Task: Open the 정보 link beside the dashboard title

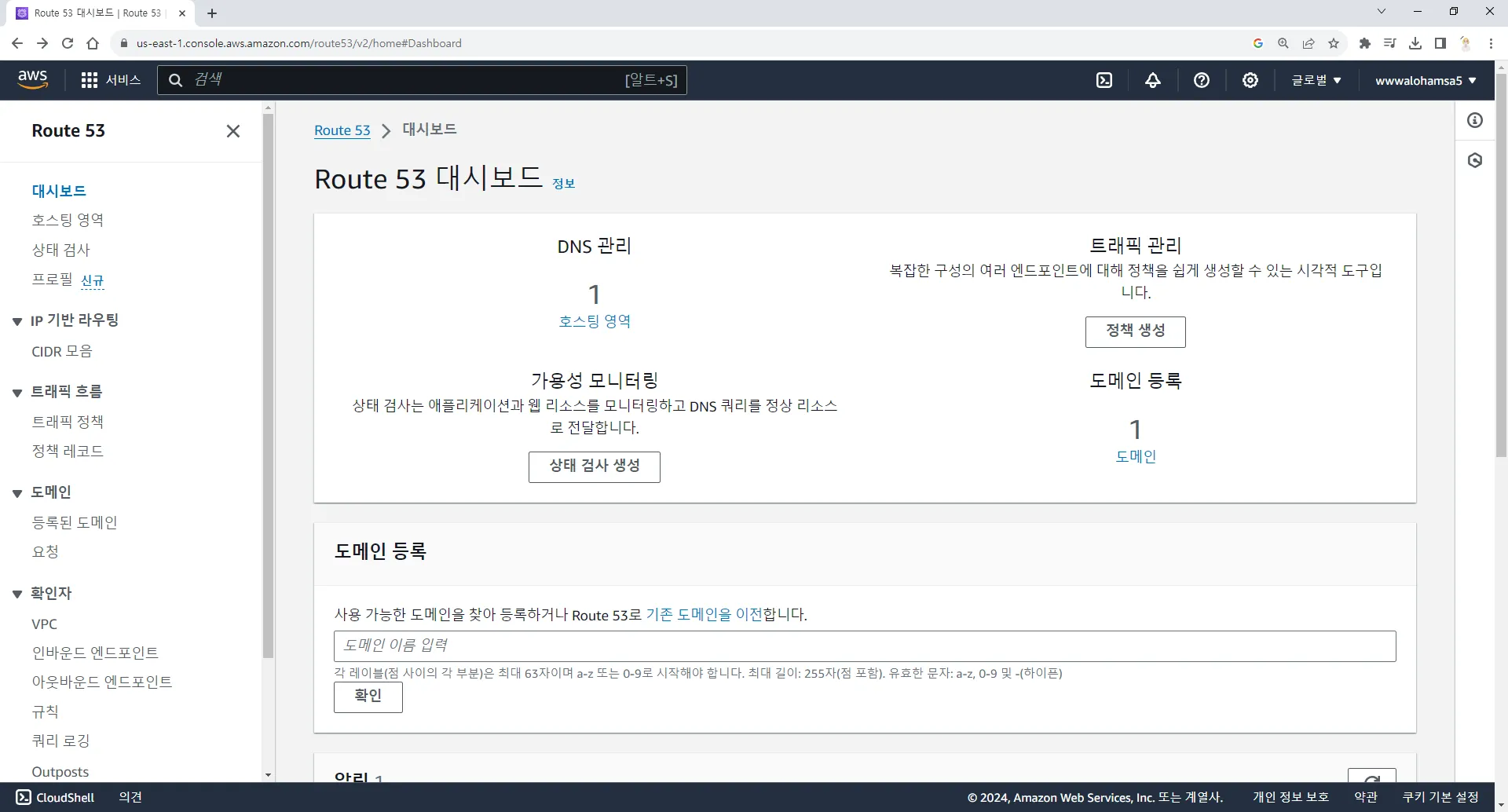Action: (x=563, y=183)
